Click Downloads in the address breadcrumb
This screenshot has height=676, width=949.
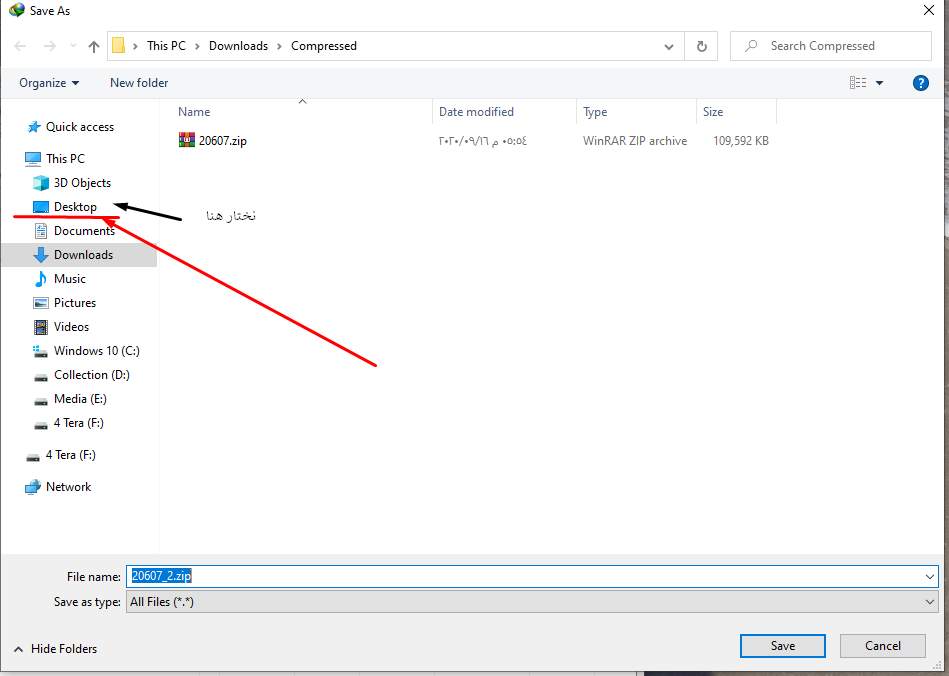click(238, 46)
